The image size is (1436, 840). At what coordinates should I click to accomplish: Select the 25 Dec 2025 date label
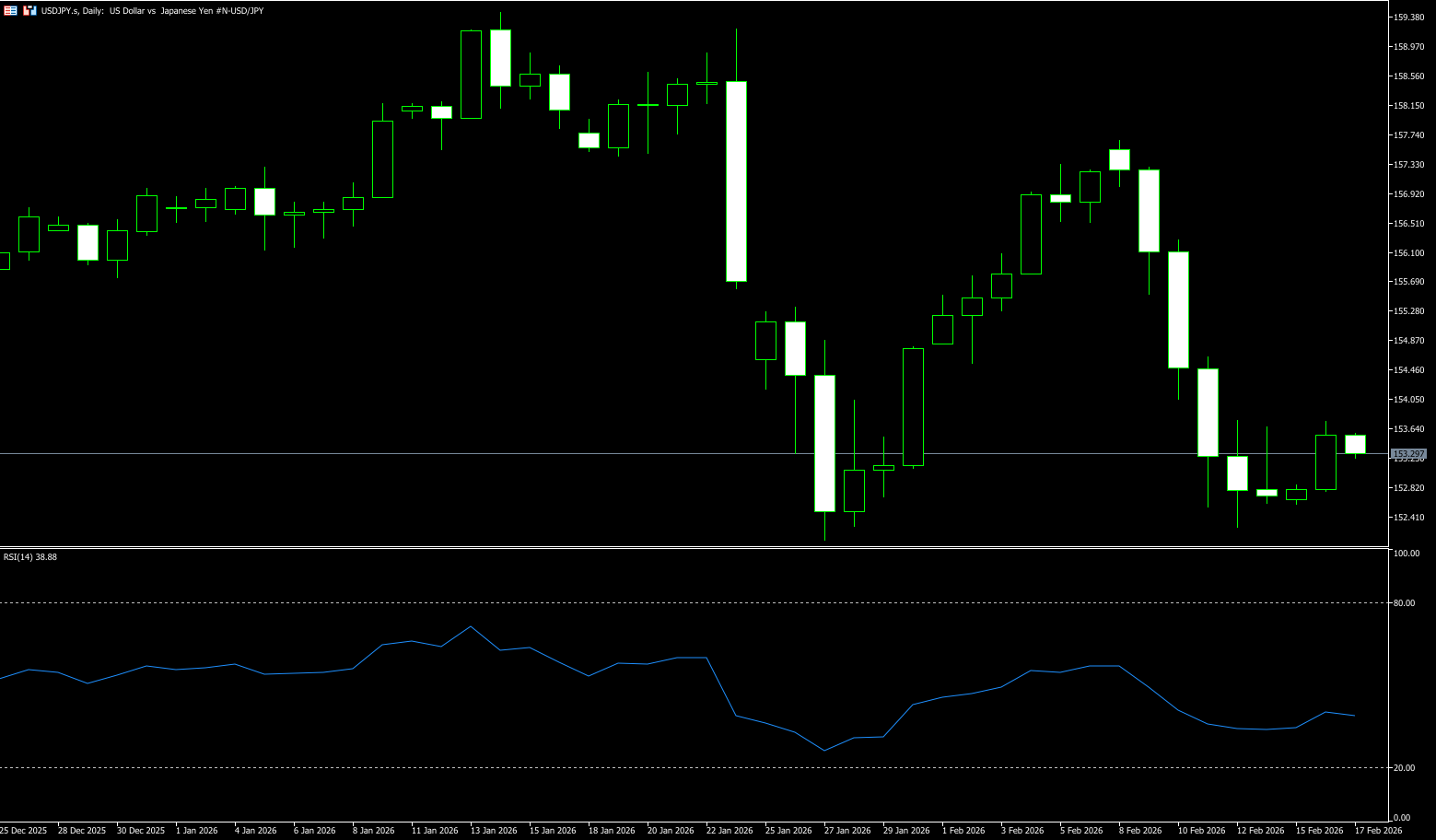pos(24,831)
